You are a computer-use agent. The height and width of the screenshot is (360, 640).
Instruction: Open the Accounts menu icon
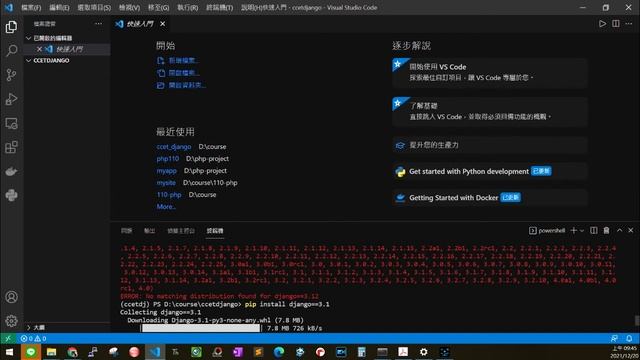click(x=11, y=297)
